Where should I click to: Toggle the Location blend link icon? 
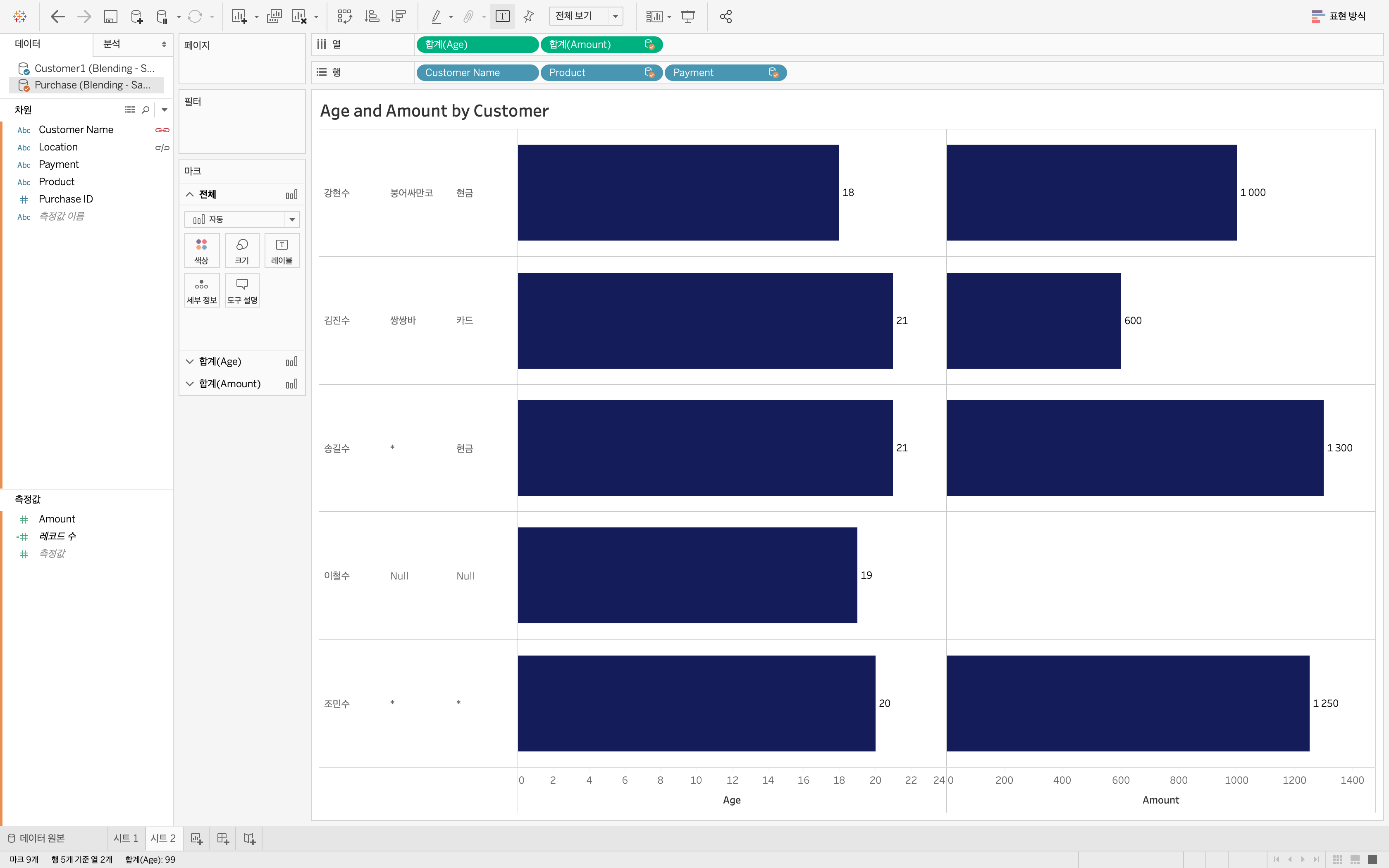pos(162,148)
